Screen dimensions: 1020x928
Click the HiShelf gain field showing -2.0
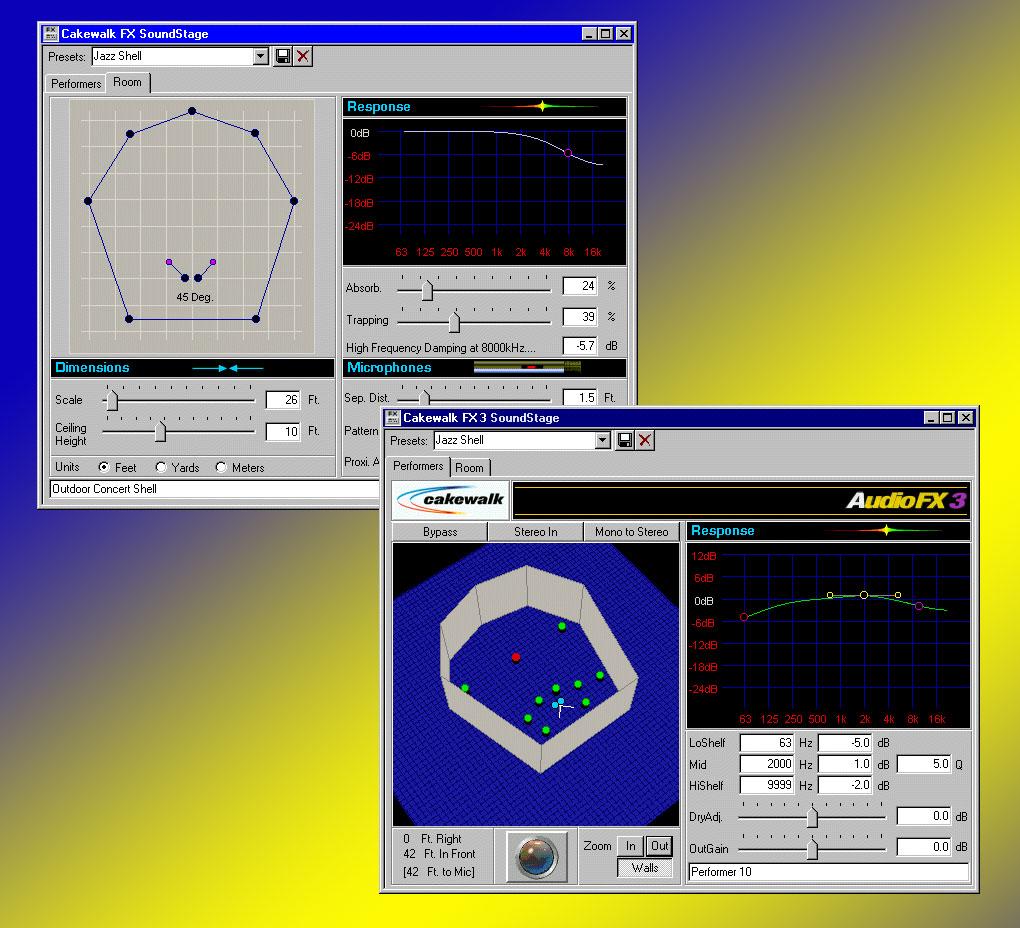tap(845, 786)
